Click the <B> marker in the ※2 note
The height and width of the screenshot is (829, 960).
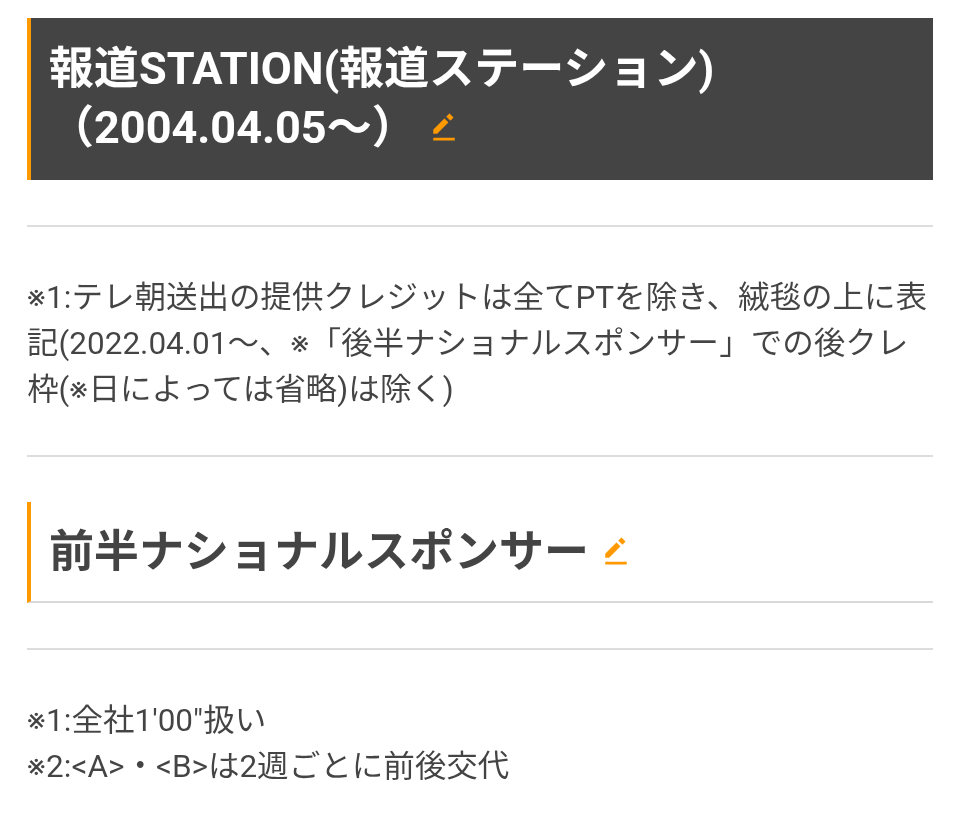[182, 767]
